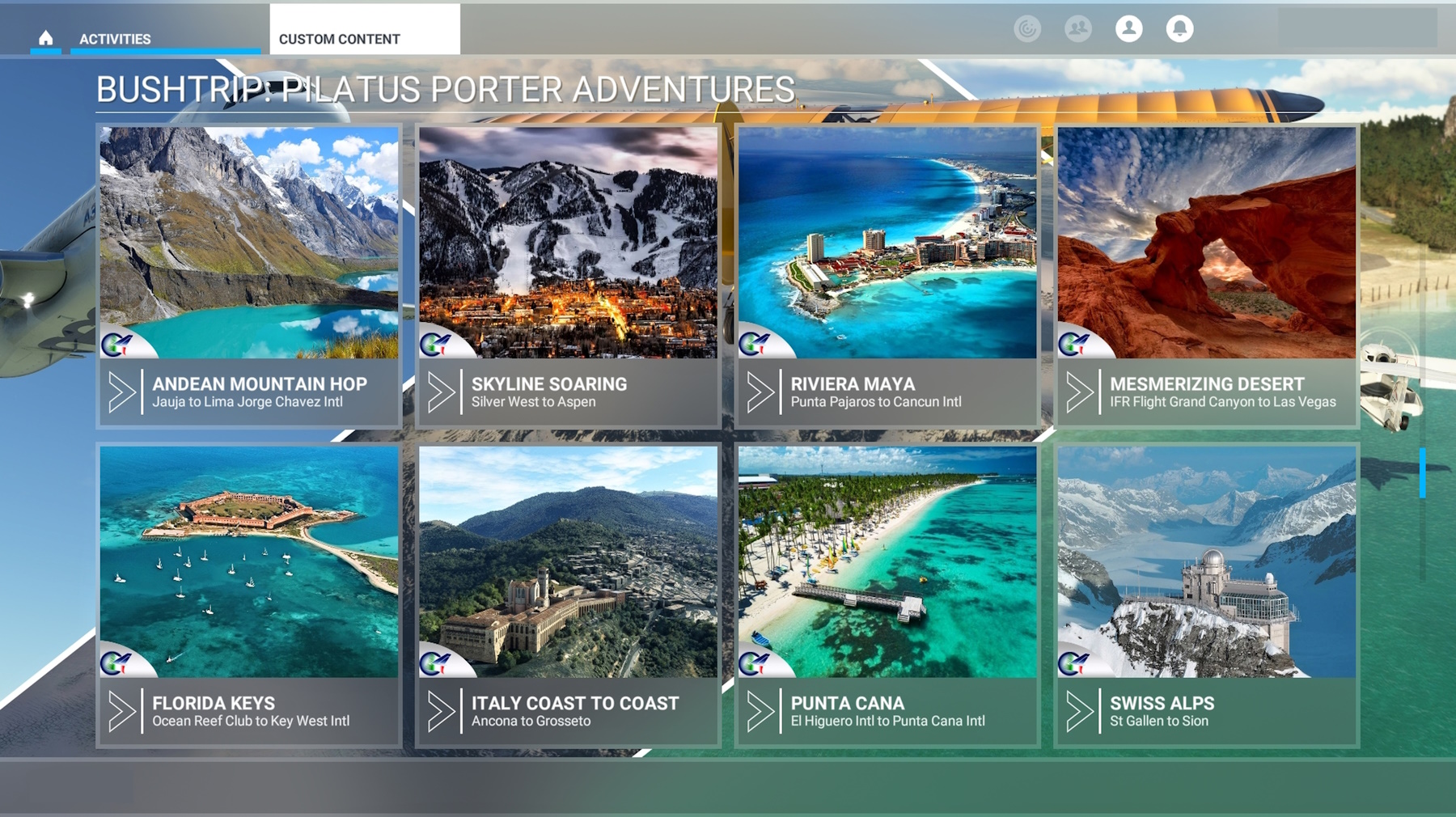Click the publisher logo on Mesmerizing Desert image

click(1074, 345)
